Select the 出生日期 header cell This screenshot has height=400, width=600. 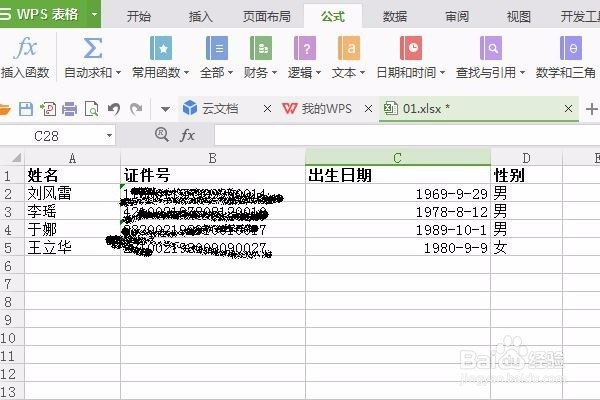tap(398, 175)
